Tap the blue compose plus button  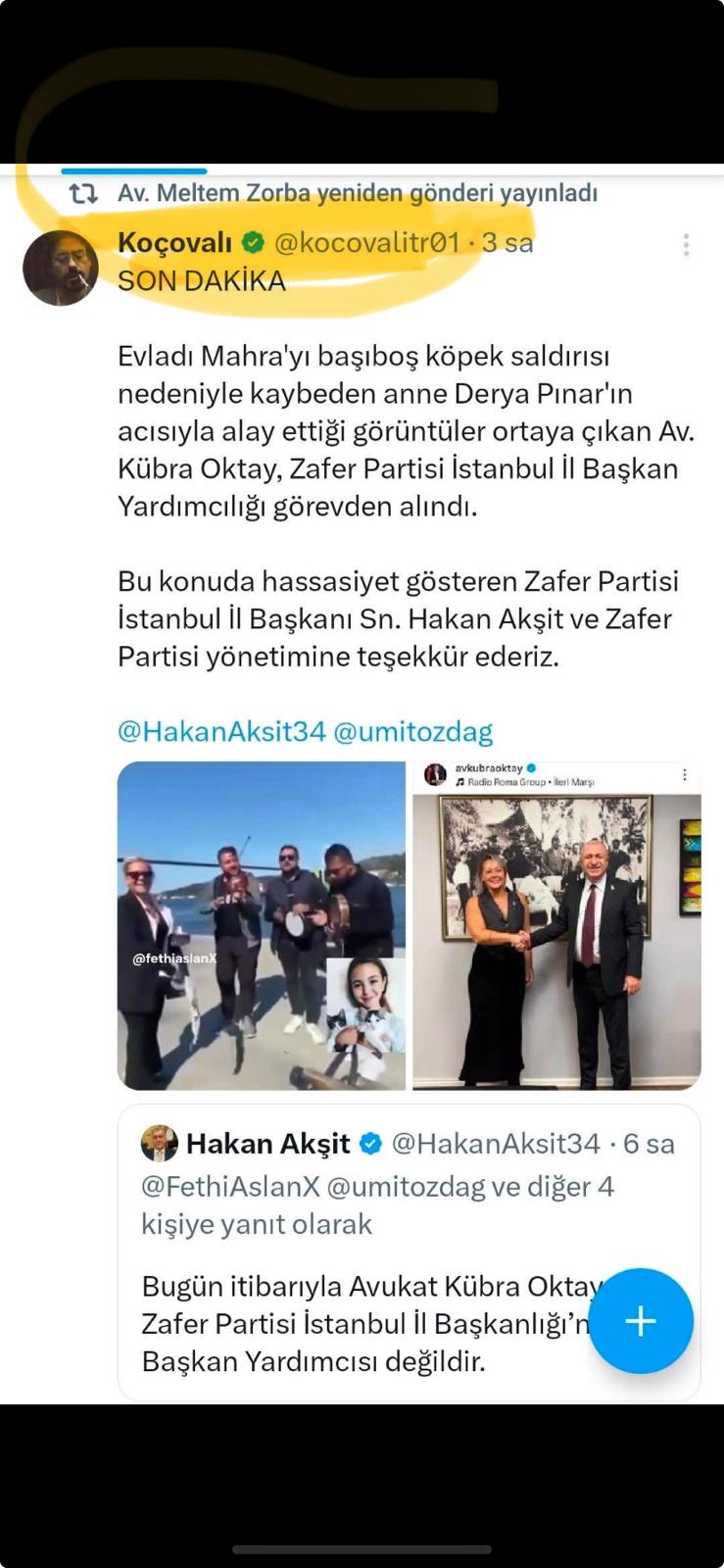tap(641, 1321)
